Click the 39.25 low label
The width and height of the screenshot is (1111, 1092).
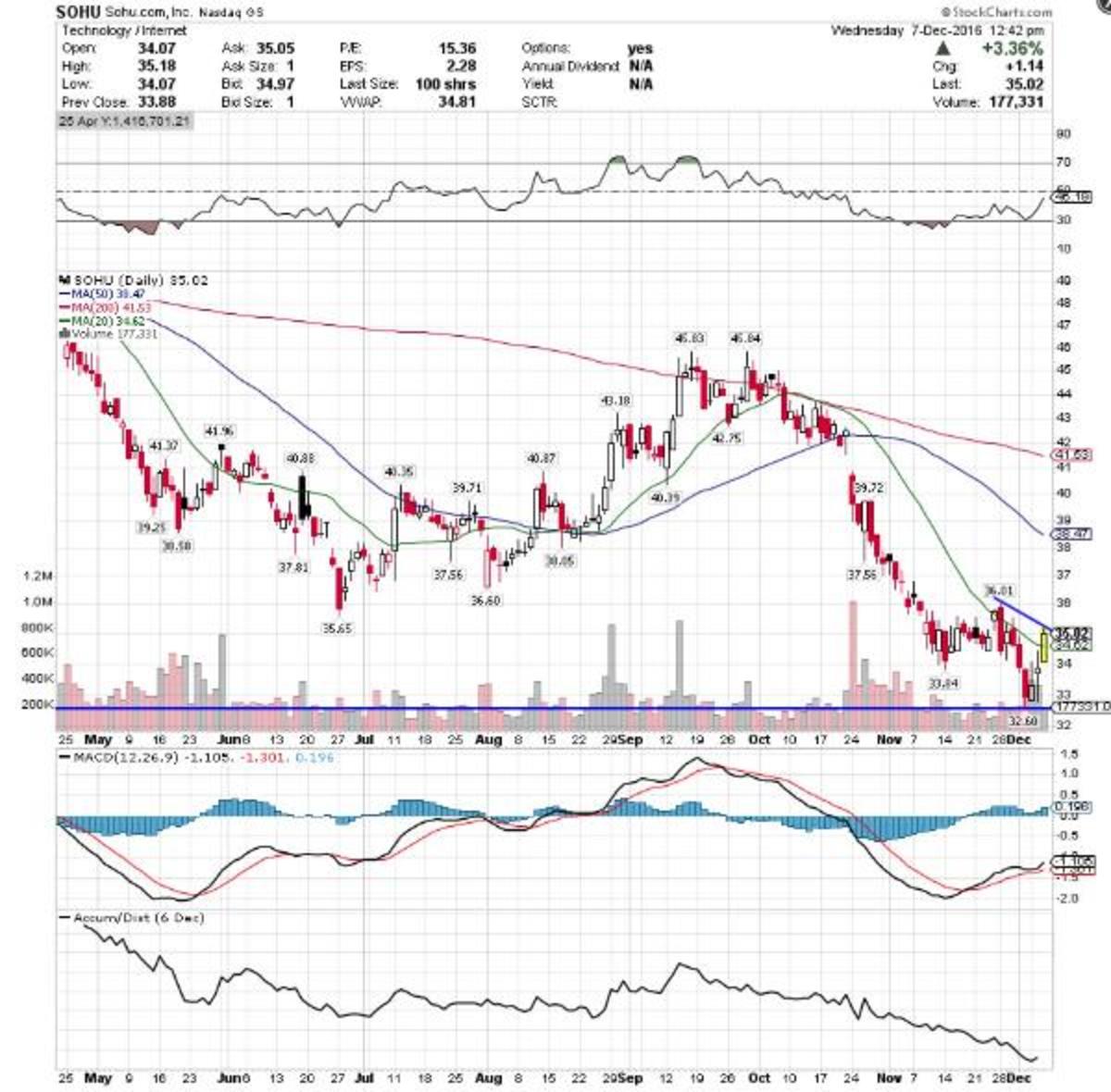(150, 527)
